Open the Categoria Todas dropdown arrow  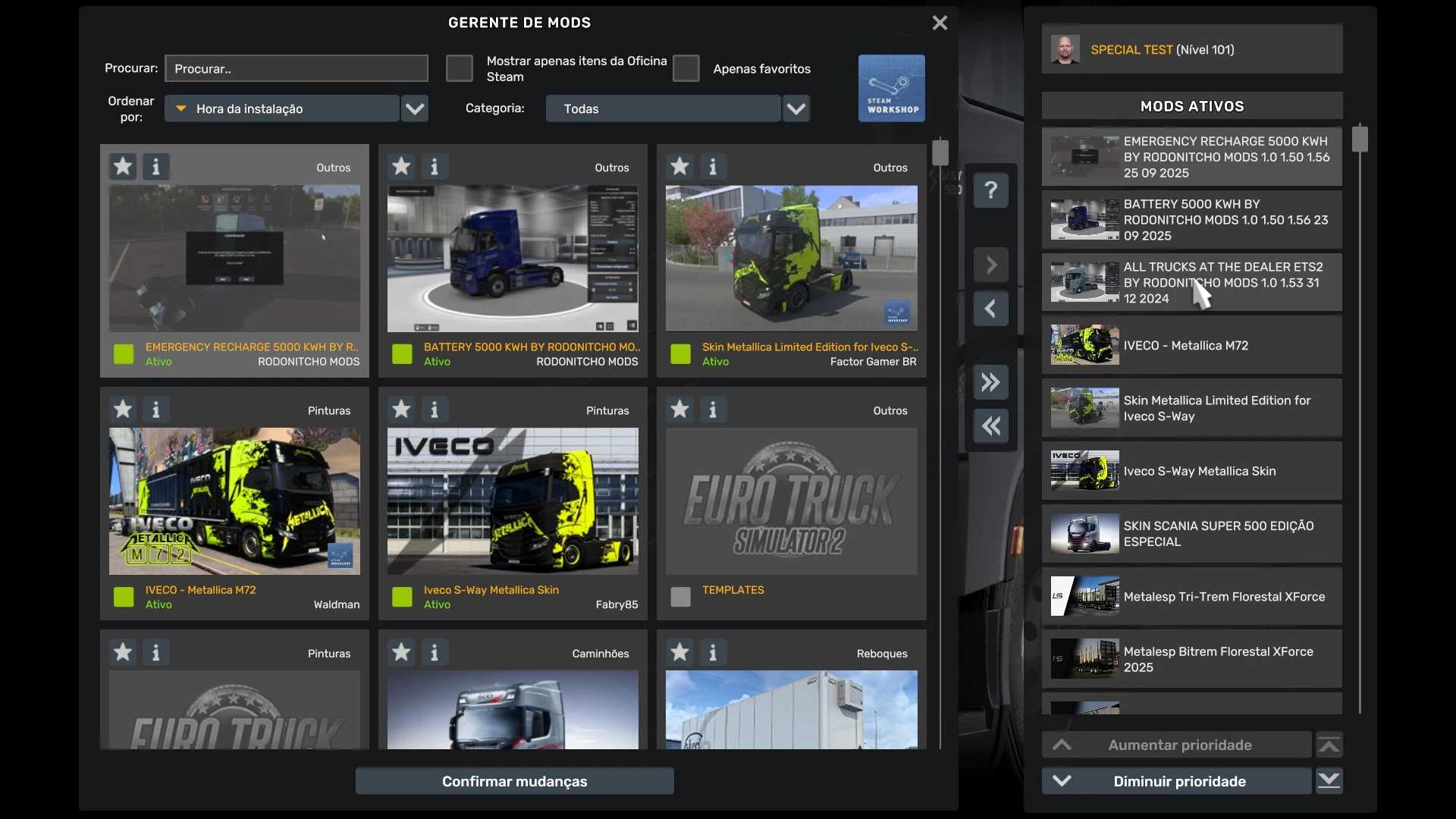[x=795, y=108]
